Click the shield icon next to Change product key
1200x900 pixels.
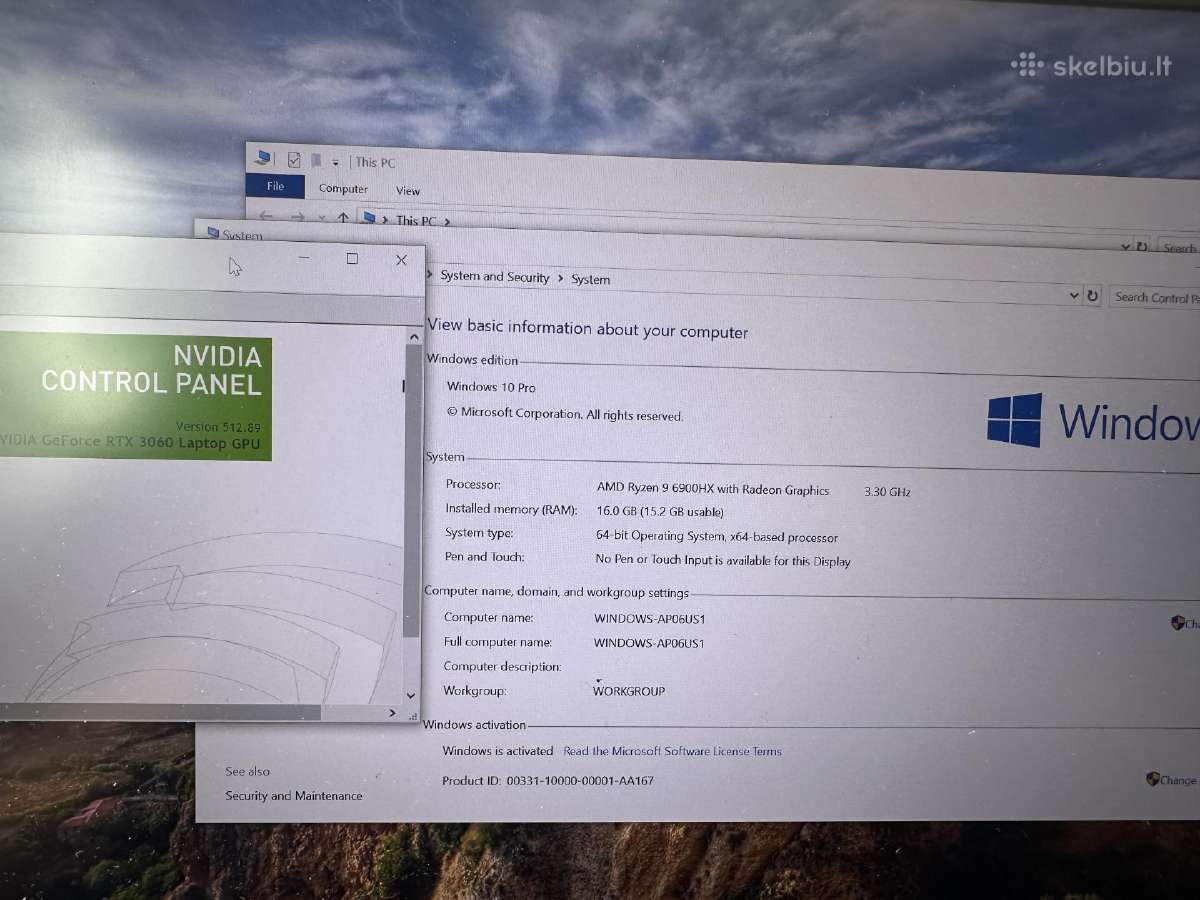[1152, 779]
